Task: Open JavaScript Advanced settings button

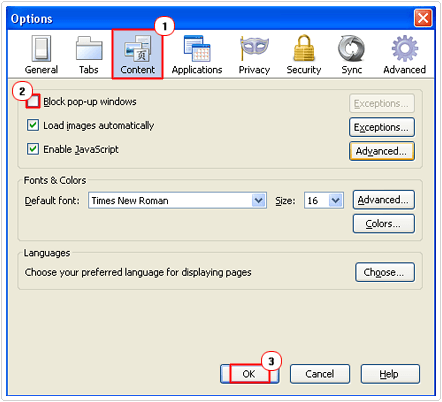Action: pyautogui.click(x=382, y=151)
